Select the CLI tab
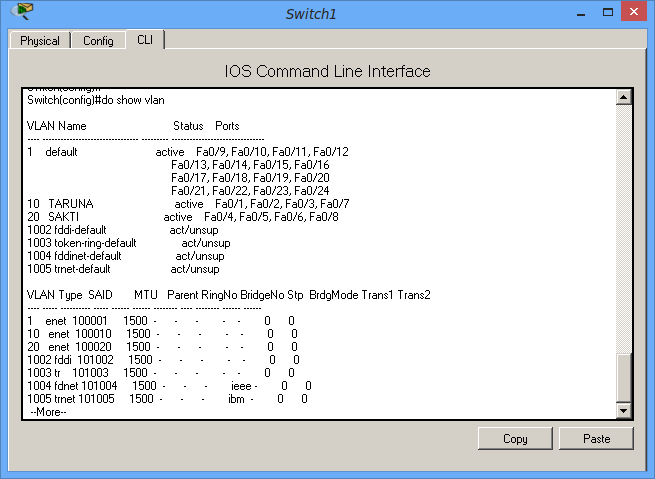The image size is (655, 479). pos(145,40)
